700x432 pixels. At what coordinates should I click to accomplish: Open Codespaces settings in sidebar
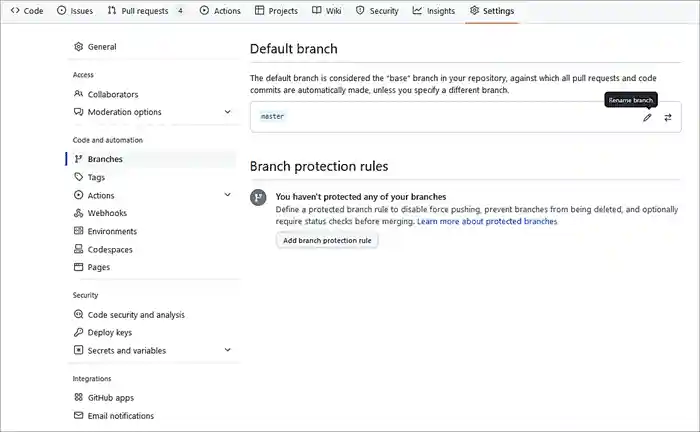(x=110, y=249)
